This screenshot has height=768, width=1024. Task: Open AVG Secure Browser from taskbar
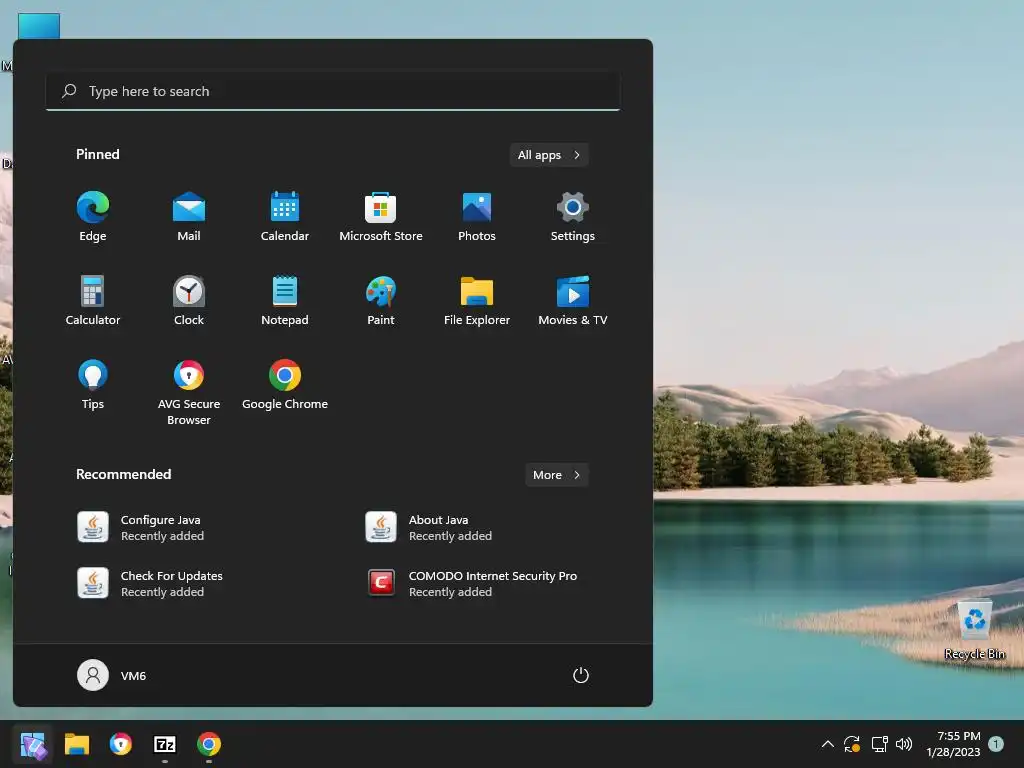[x=121, y=744]
